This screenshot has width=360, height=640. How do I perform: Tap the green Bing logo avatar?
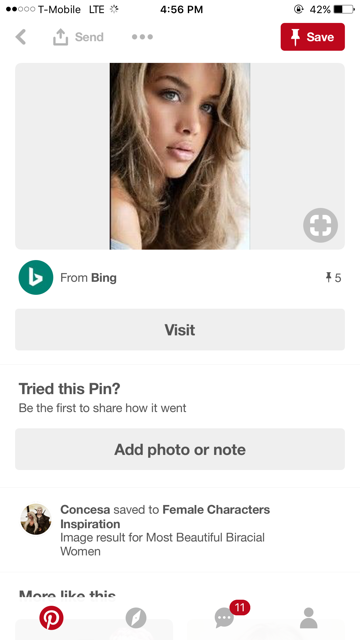tap(36, 278)
